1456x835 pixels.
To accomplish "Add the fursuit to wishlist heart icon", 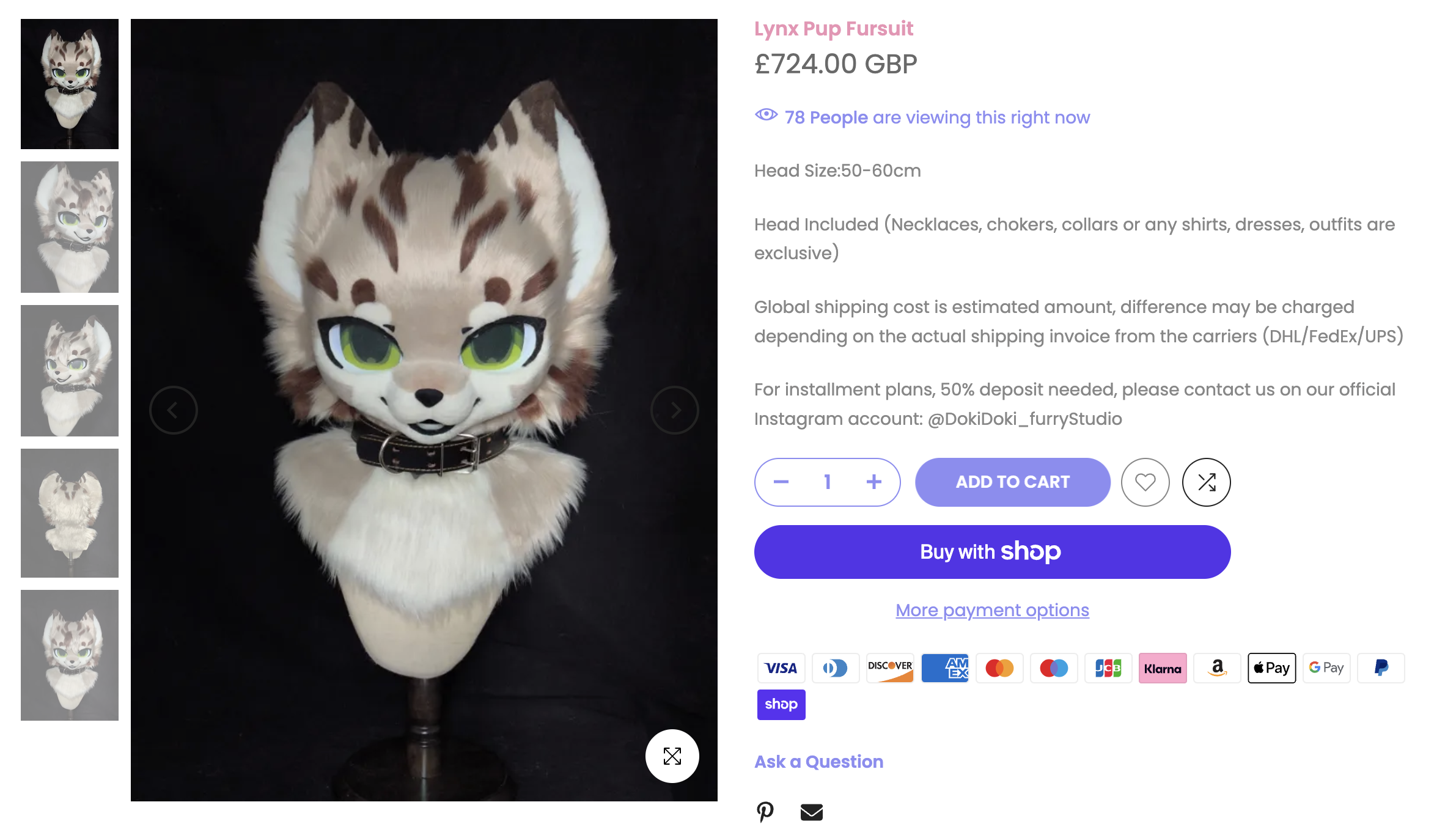I will [x=1145, y=482].
